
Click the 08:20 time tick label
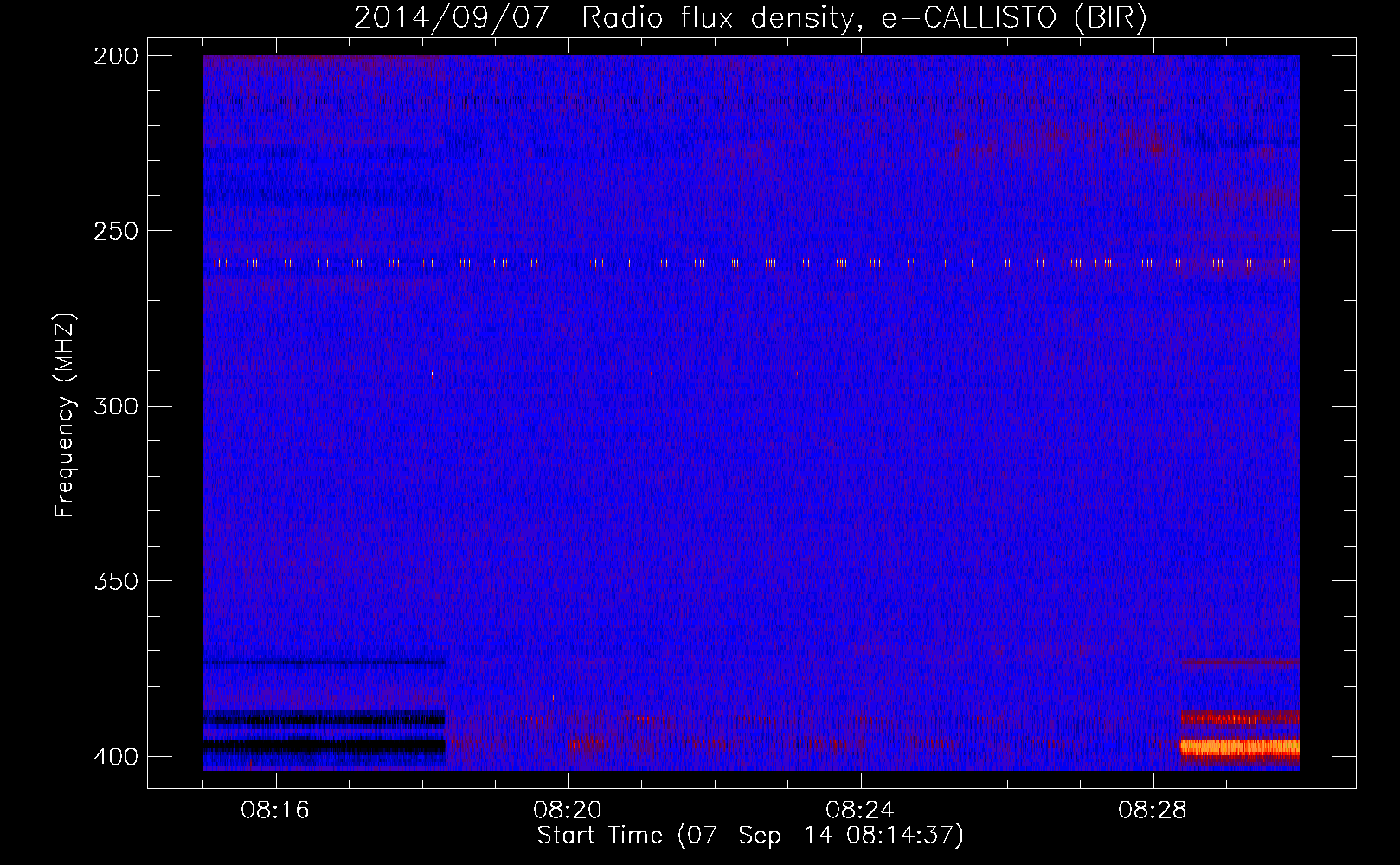tap(568, 811)
